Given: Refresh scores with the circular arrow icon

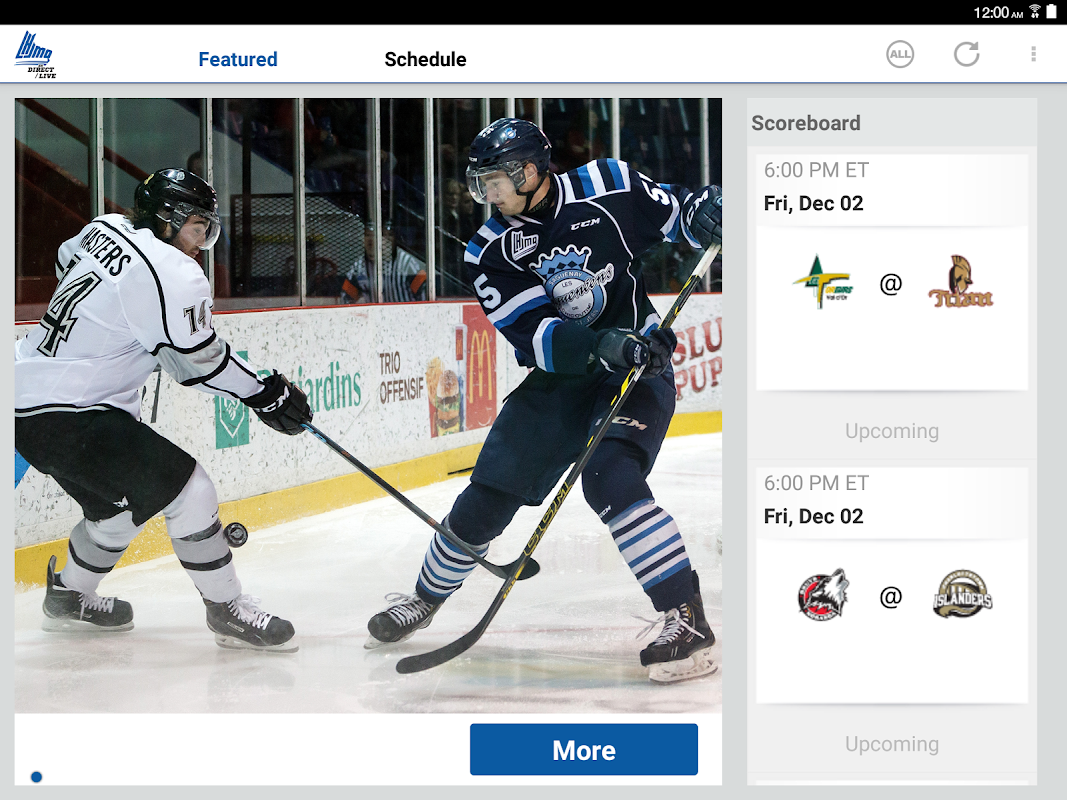Looking at the screenshot, I should 966,54.
